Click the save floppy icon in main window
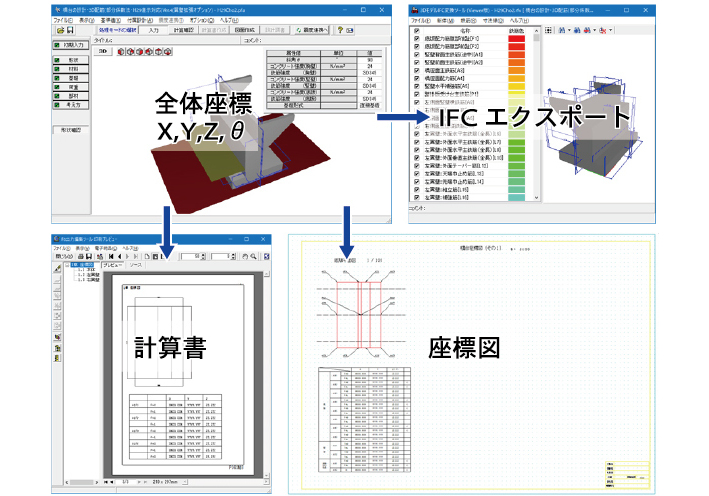This screenshot has width=709, height=496. [x=70, y=30]
